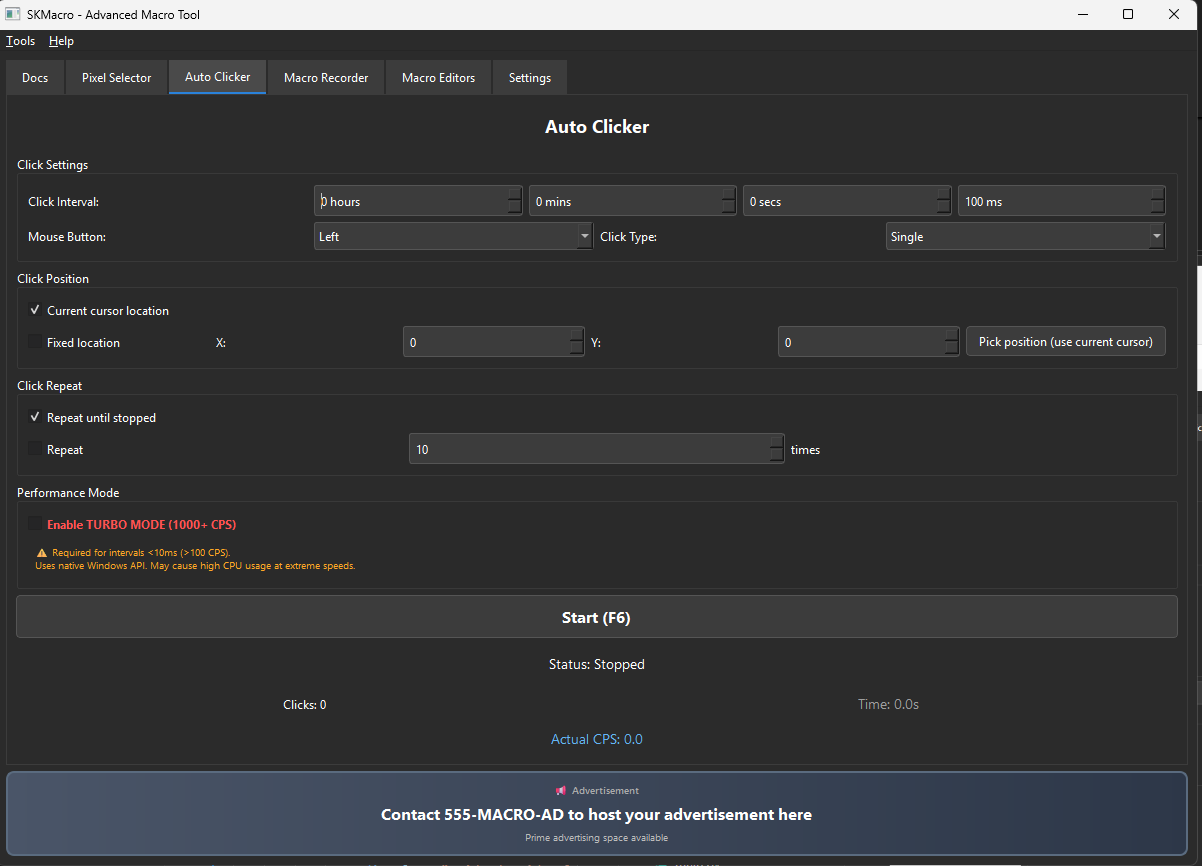Click the Auto Clicker heading
The width and height of the screenshot is (1202, 866).
(x=597, y=127)
